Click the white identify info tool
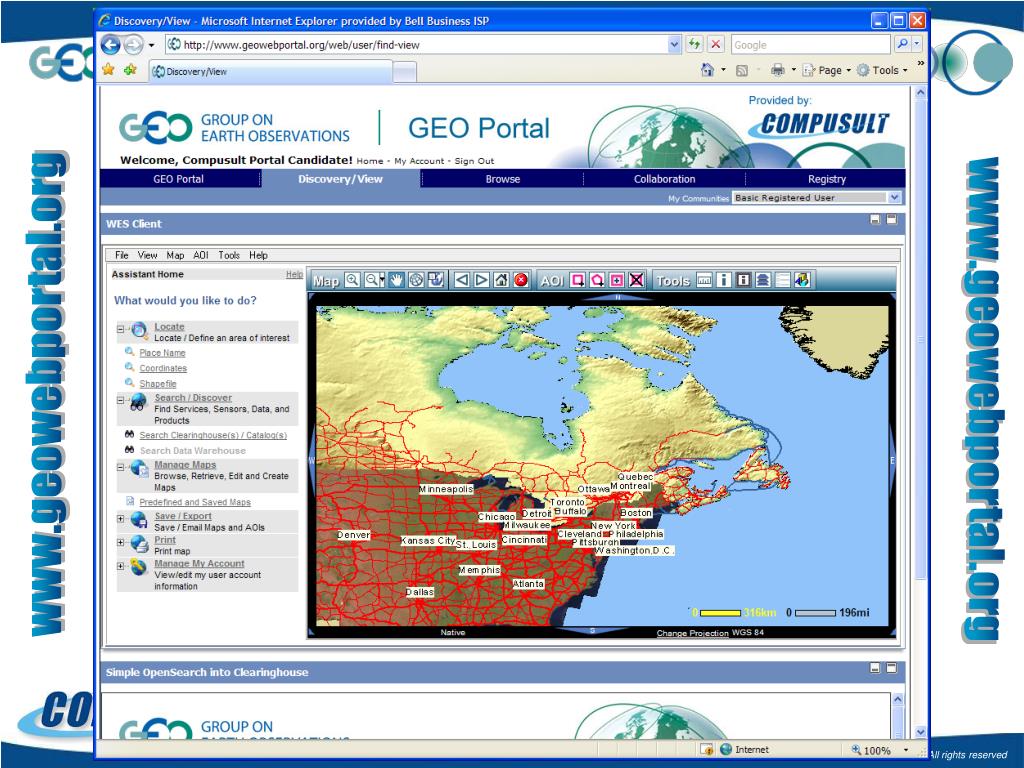 pos(724,280)
